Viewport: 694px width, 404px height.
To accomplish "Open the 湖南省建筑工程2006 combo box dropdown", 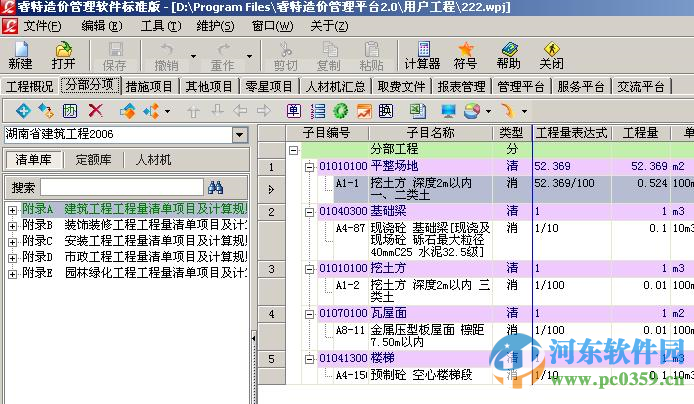I will (239, 135).
